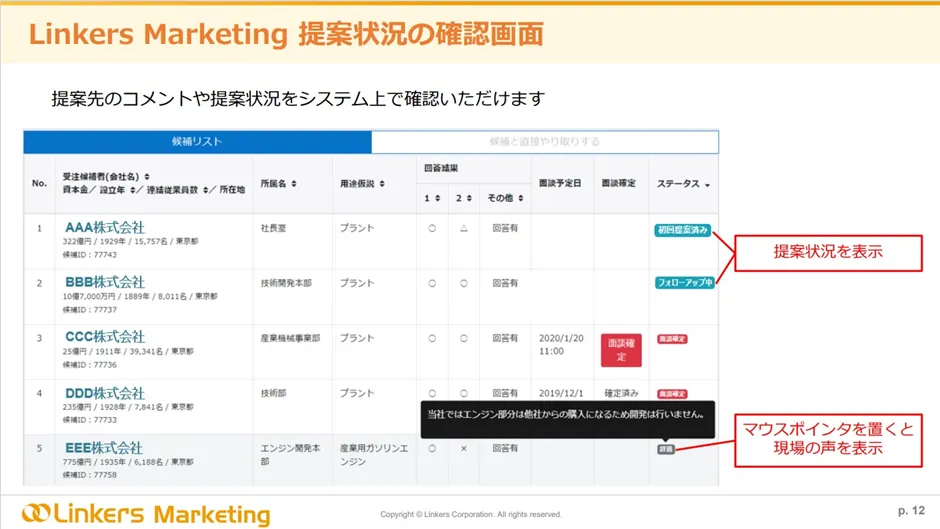The image size is (940, 529).
Task: Click first circle mark in AAA row
Action: pyautogui.click(x=432, y=228)
